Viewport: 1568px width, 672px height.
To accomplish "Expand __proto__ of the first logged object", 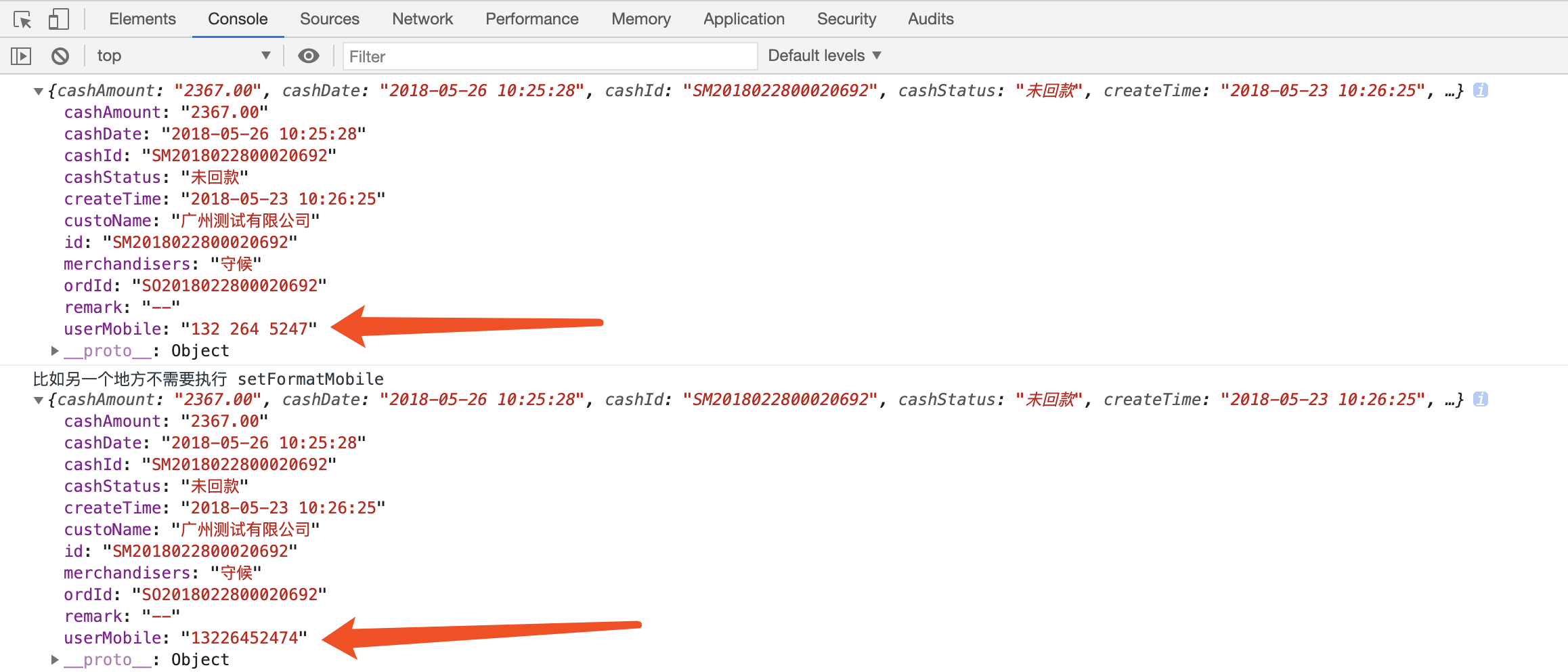I will pos(55,351).
